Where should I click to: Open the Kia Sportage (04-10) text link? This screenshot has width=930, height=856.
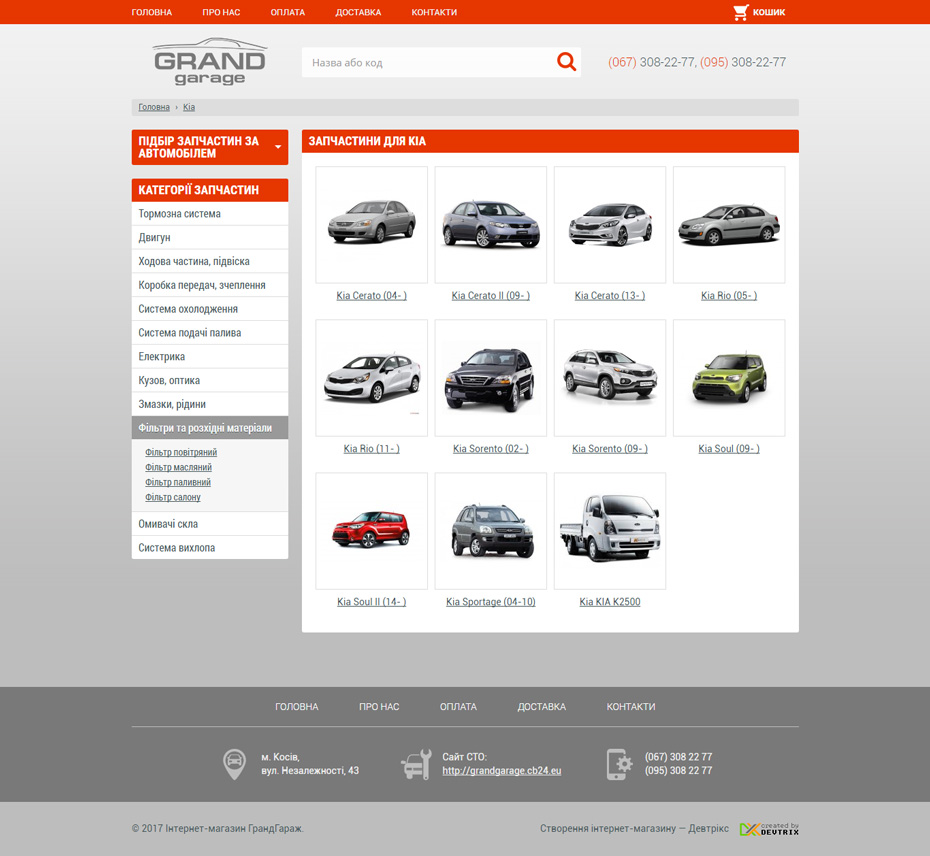point(491,602)
